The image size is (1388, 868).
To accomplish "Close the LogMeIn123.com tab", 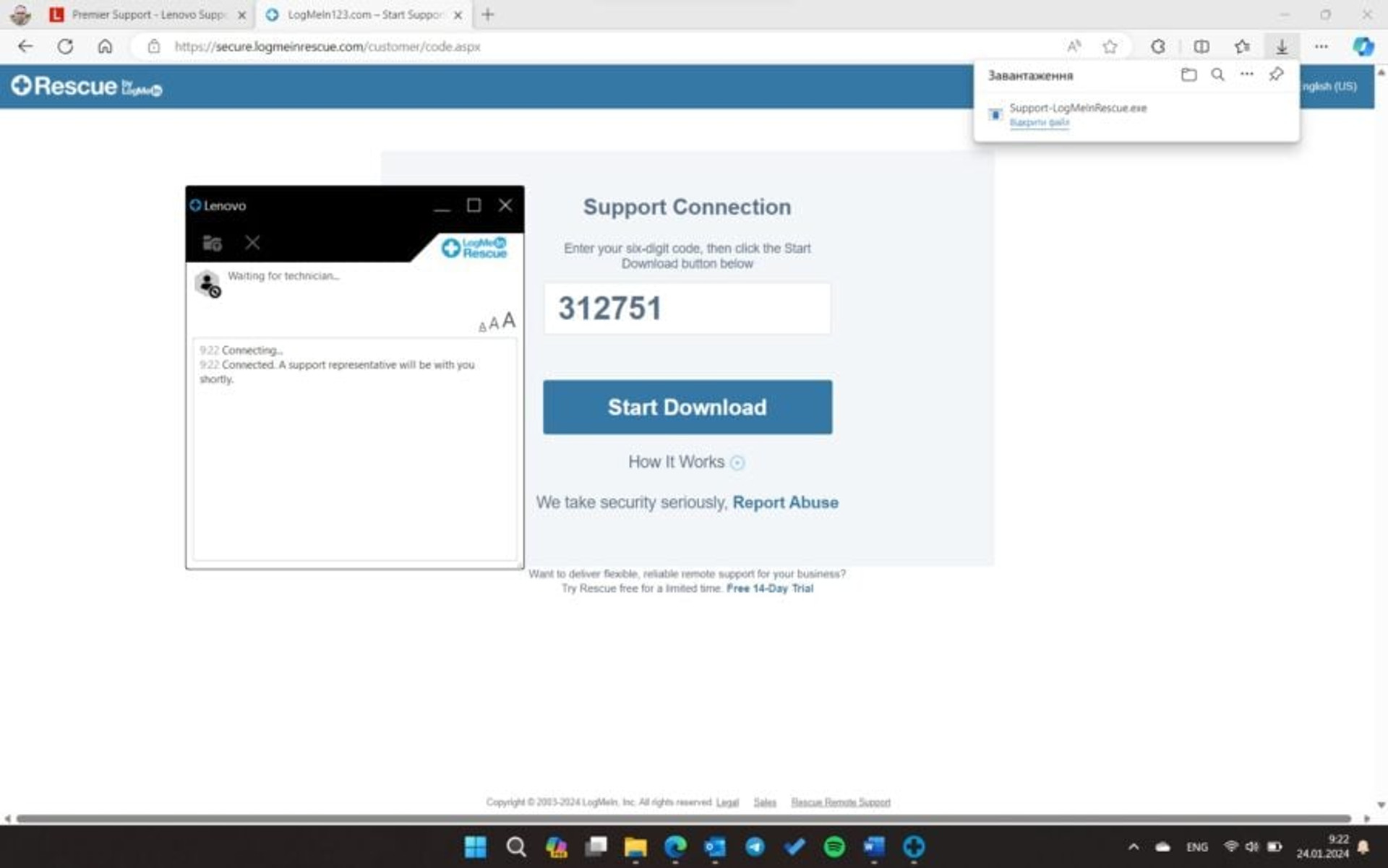I will (x=458, y=14).
